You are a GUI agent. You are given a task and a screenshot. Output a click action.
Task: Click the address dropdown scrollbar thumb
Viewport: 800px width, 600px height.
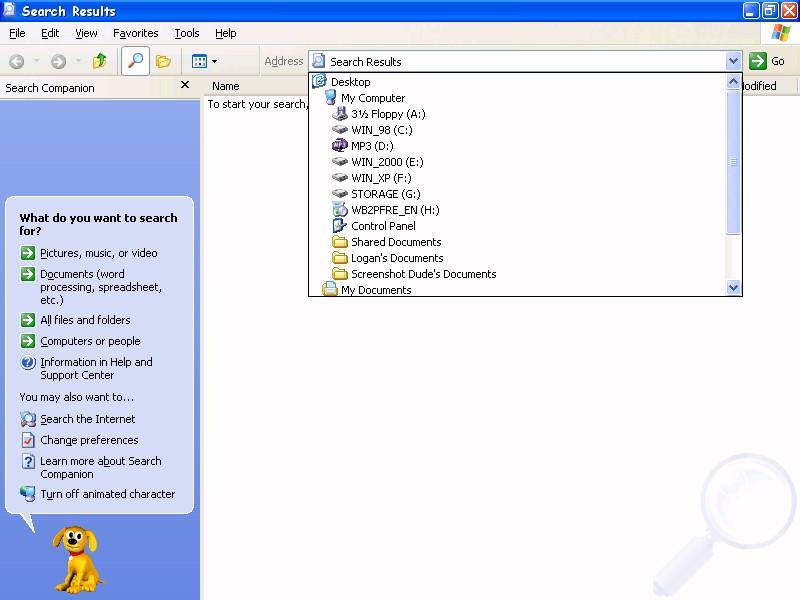[733, 162]
